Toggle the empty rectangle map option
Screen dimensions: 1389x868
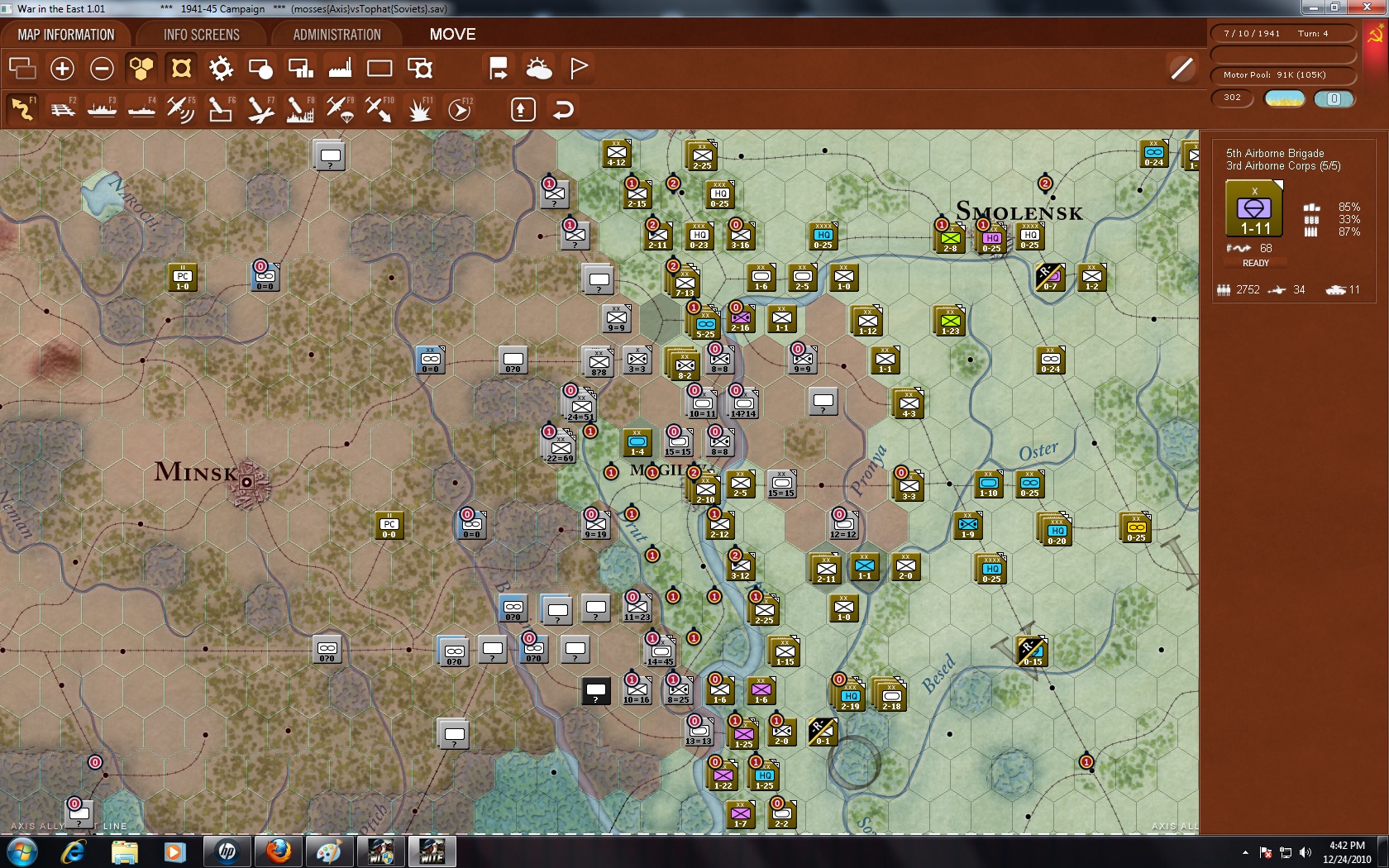tap(379, 69)
